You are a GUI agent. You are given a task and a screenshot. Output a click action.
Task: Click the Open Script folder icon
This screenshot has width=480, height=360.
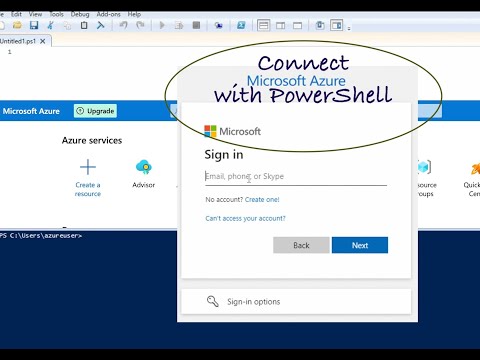click(17, 25)
